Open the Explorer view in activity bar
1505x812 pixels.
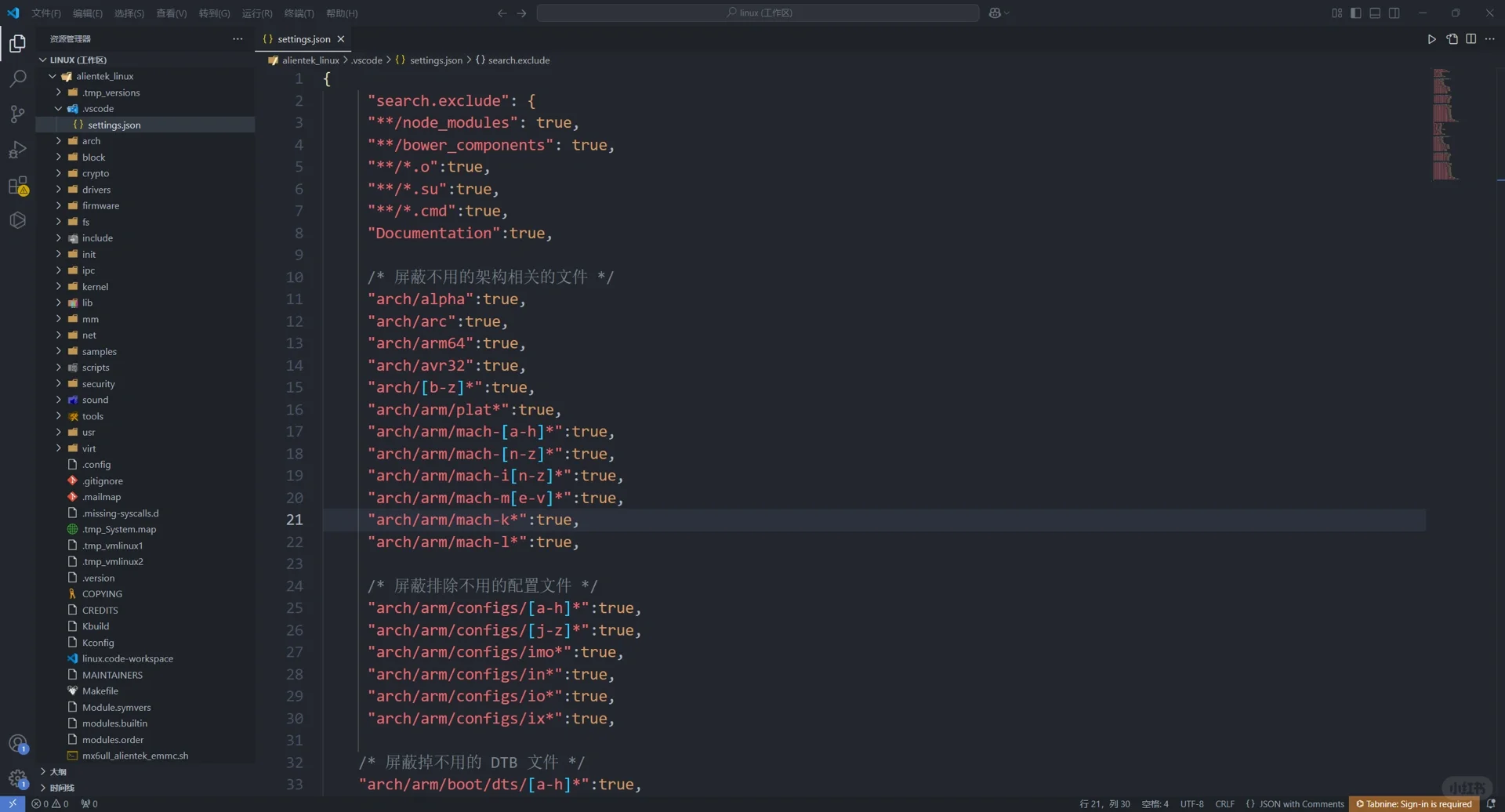coord(17,43)
